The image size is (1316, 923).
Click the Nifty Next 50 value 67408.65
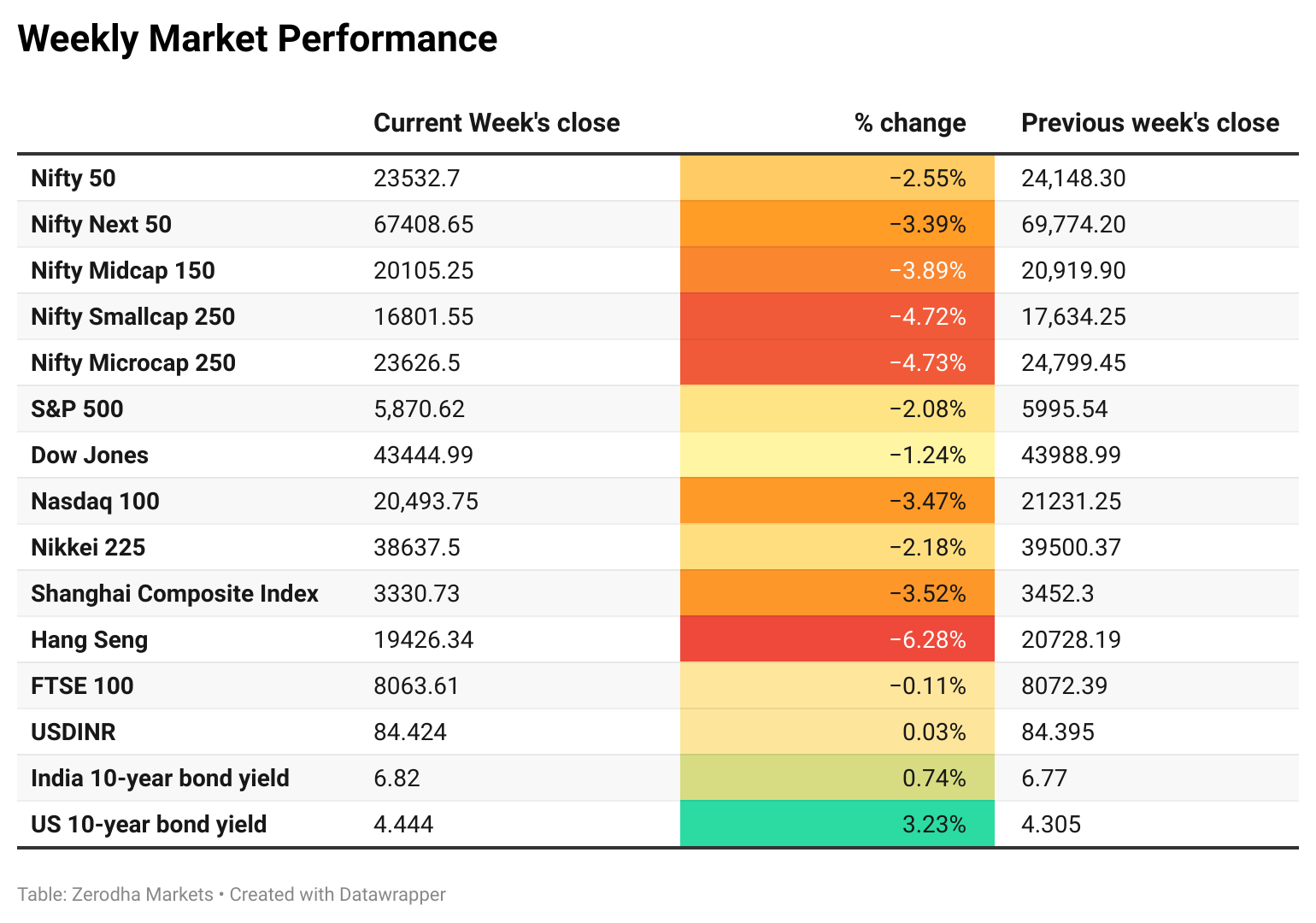coord(423,224)
